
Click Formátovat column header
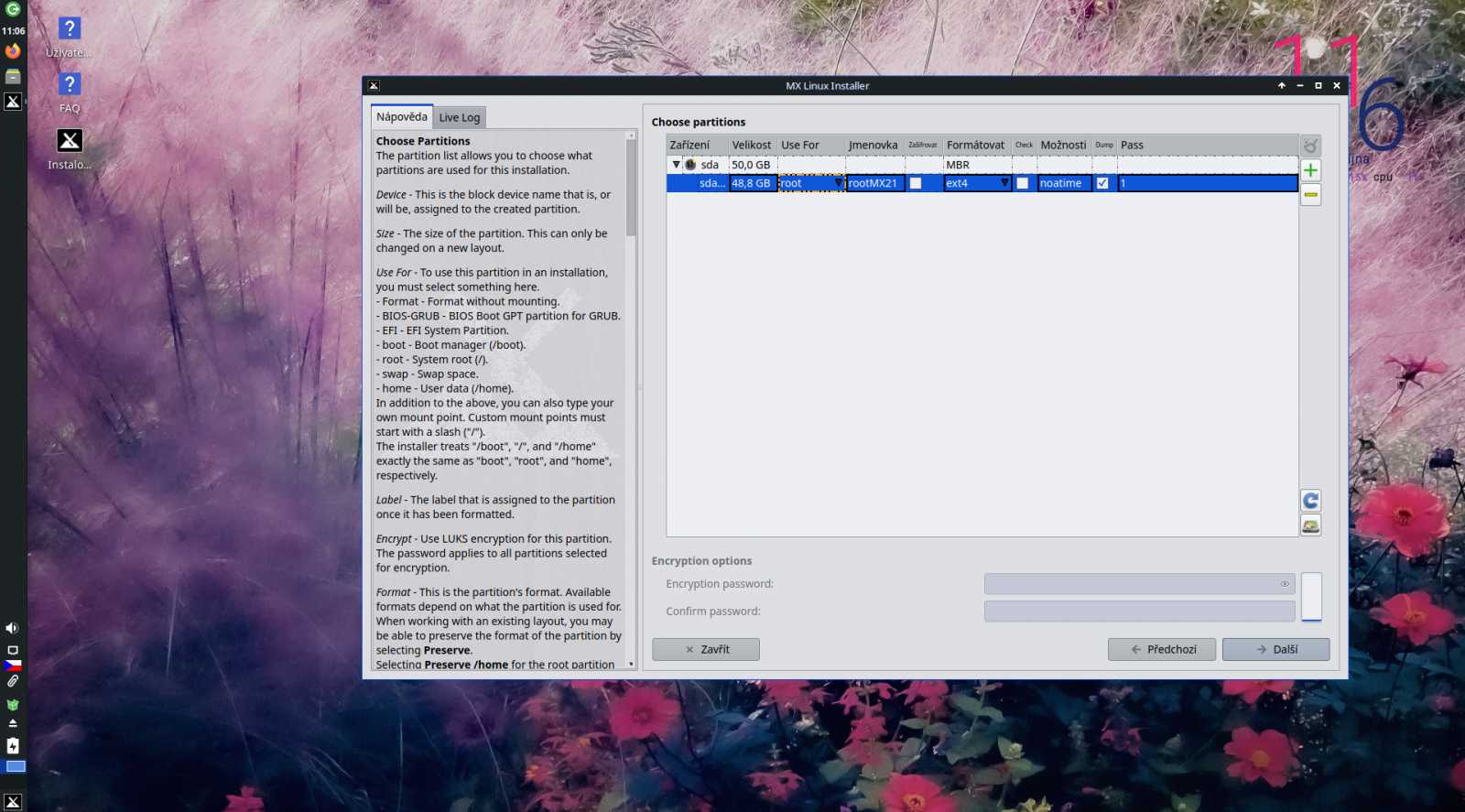pos(976,145)
